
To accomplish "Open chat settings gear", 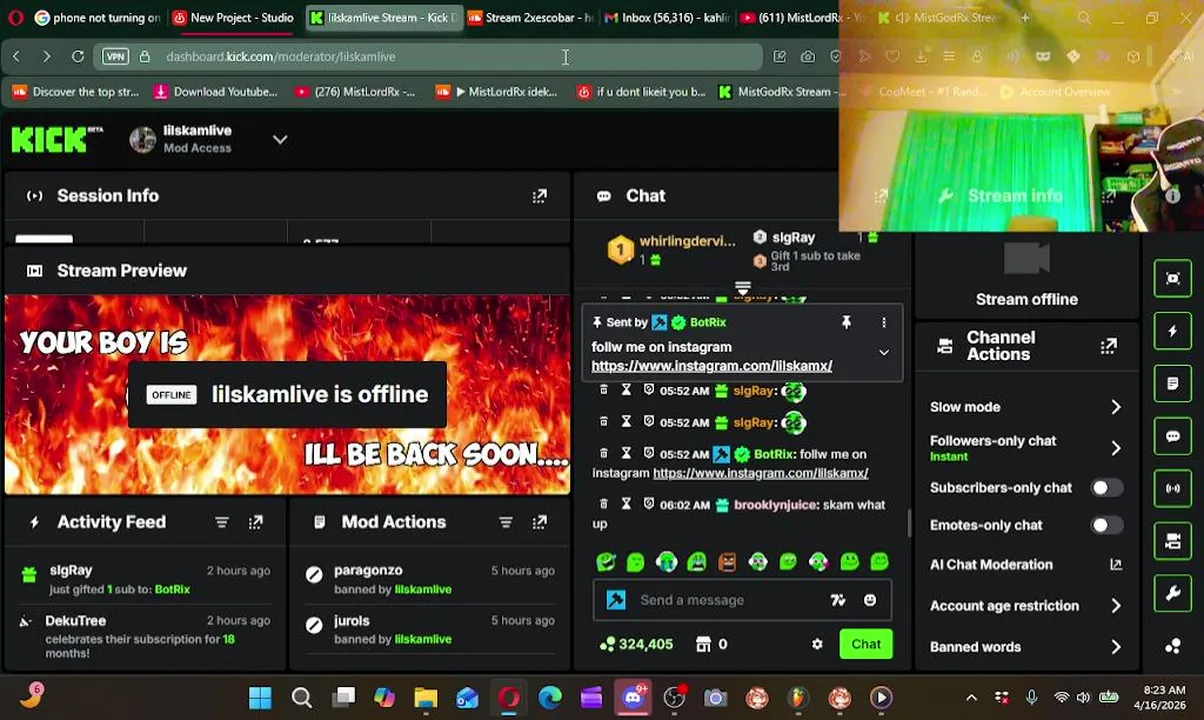I will (x=817, y=644).
